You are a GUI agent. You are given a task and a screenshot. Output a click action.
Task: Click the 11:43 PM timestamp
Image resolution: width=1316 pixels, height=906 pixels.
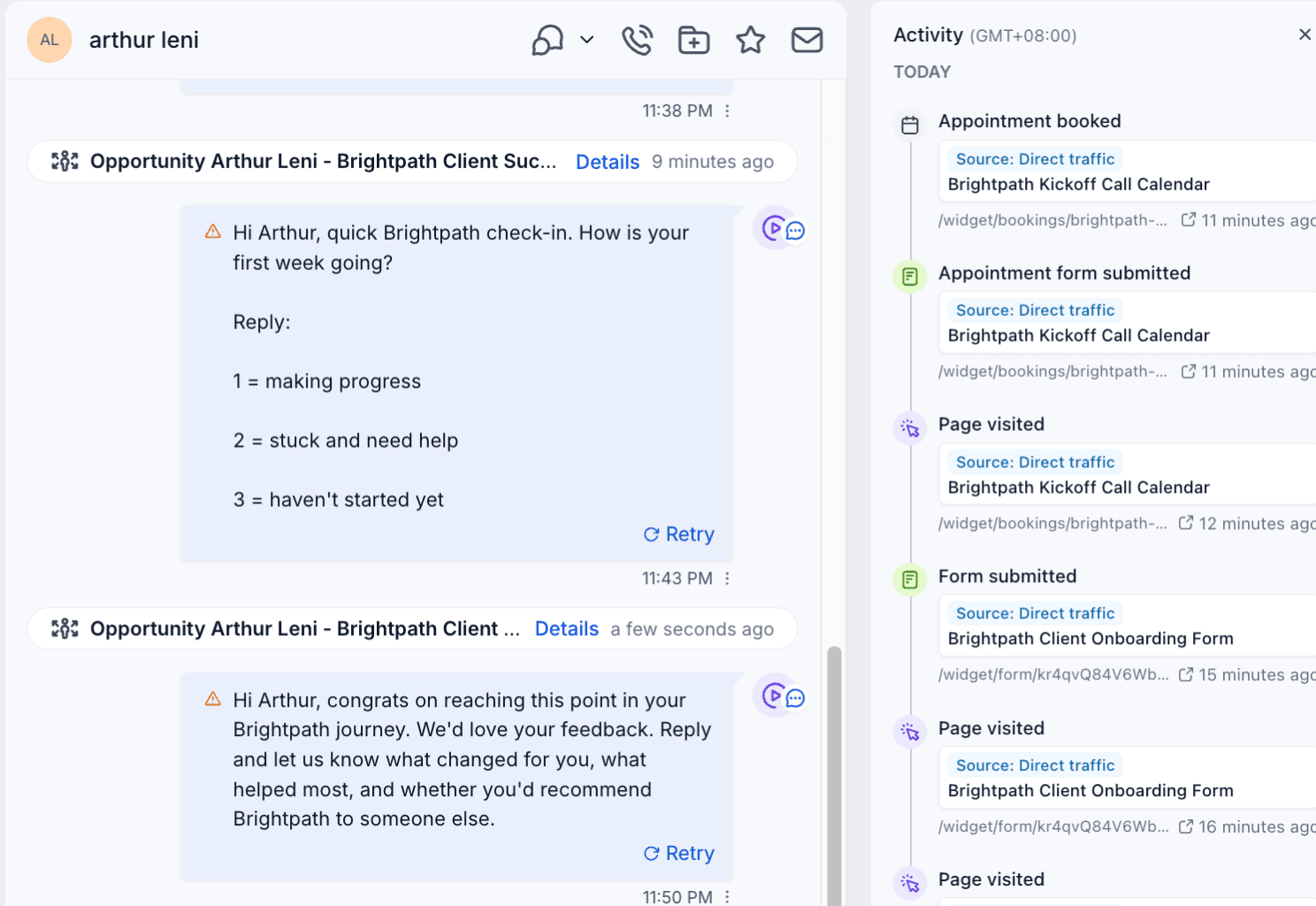pos(677,579)
